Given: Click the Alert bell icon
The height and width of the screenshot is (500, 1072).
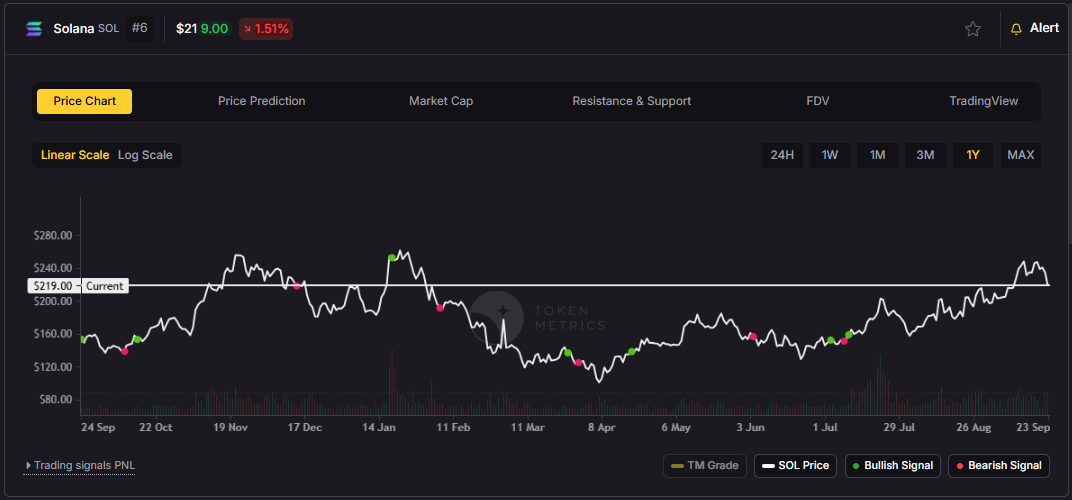Looking at the screenshot, I should [x=1016, y=29].
